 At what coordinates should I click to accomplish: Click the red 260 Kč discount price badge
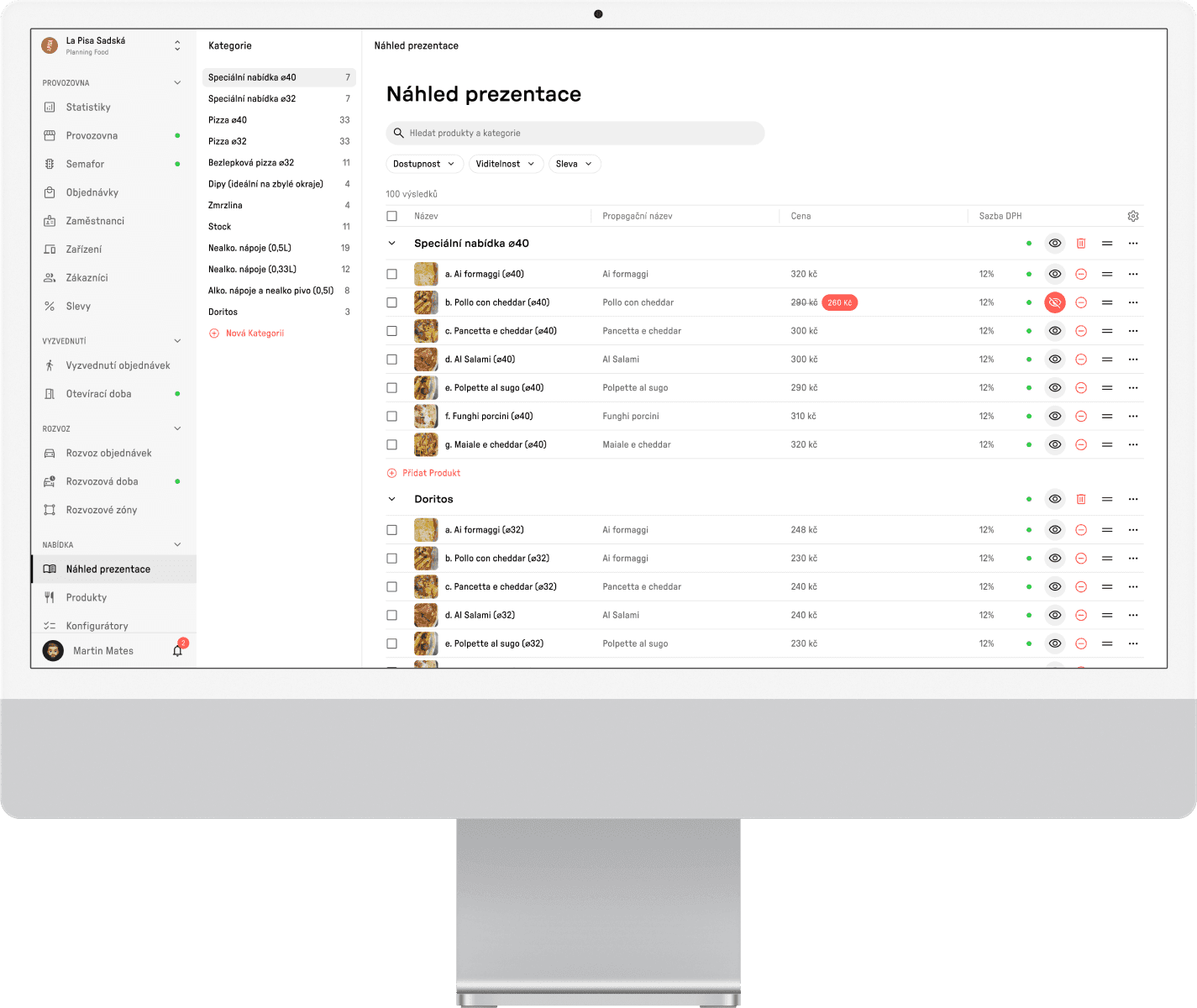point(839,302)
